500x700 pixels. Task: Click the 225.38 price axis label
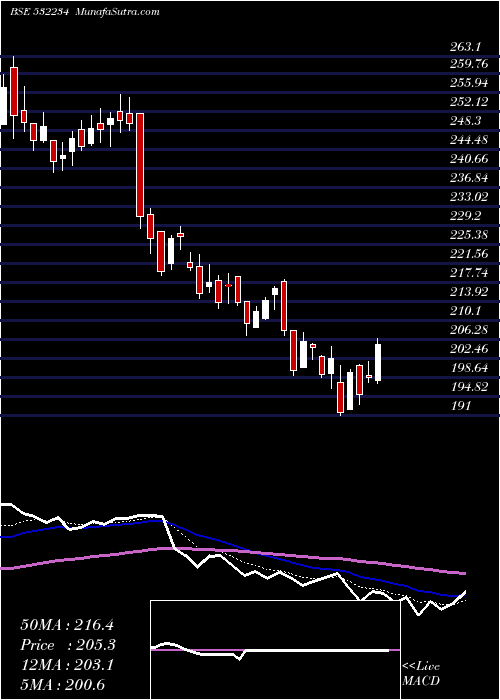(469, 235)
